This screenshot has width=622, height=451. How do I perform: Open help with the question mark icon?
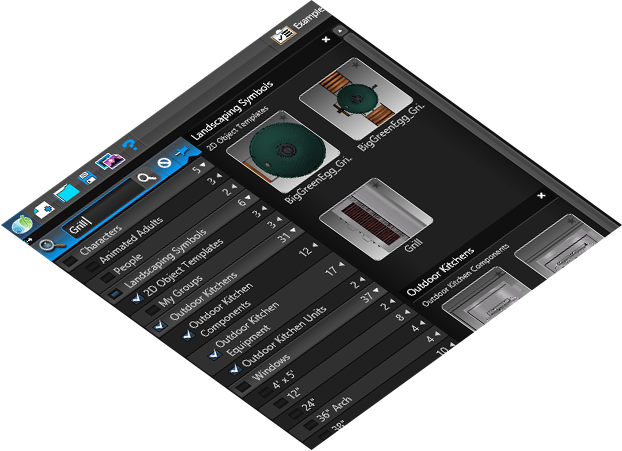129,146
